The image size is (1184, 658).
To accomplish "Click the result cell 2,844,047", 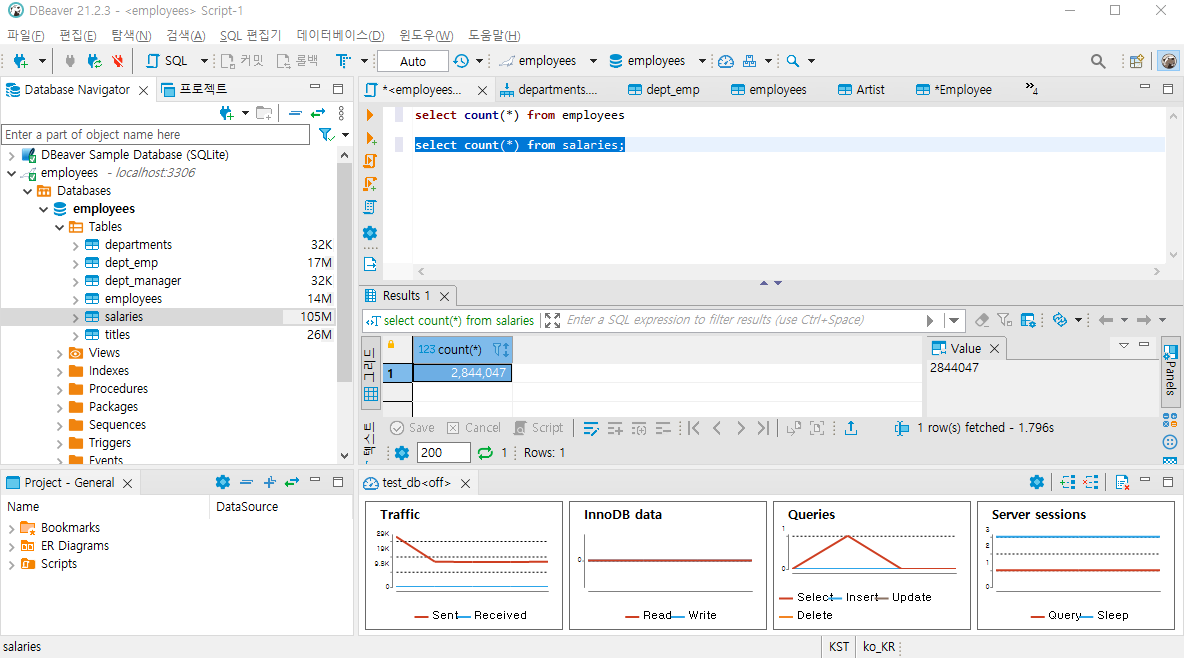I will (x=462, y=373).
